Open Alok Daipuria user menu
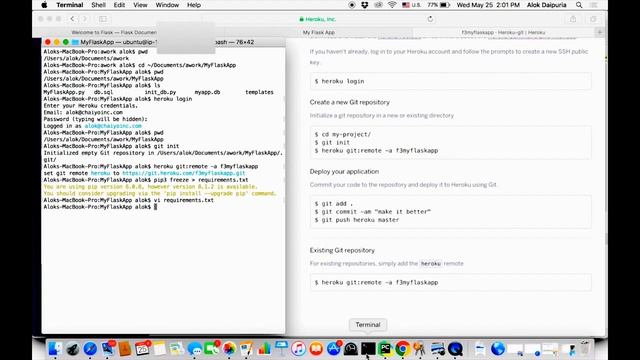 click(547, 5)
